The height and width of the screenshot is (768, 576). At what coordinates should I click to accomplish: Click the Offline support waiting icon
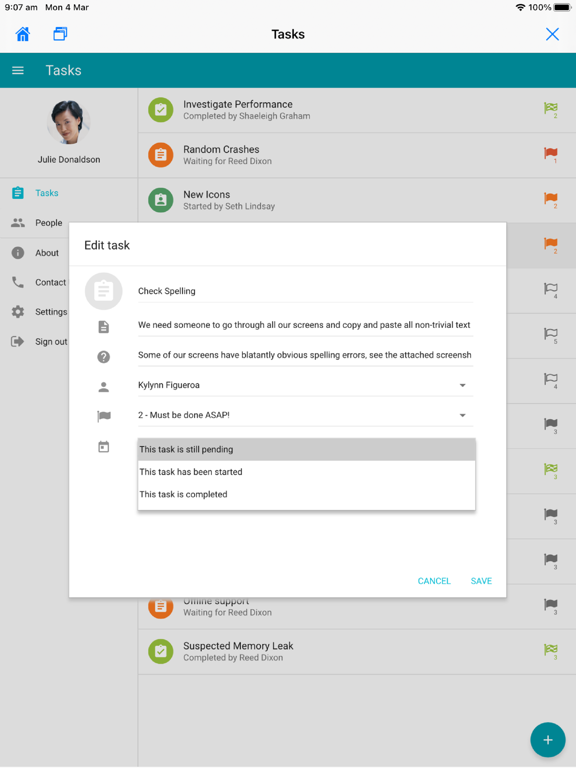pyautogui.click(x=161, y=607)
